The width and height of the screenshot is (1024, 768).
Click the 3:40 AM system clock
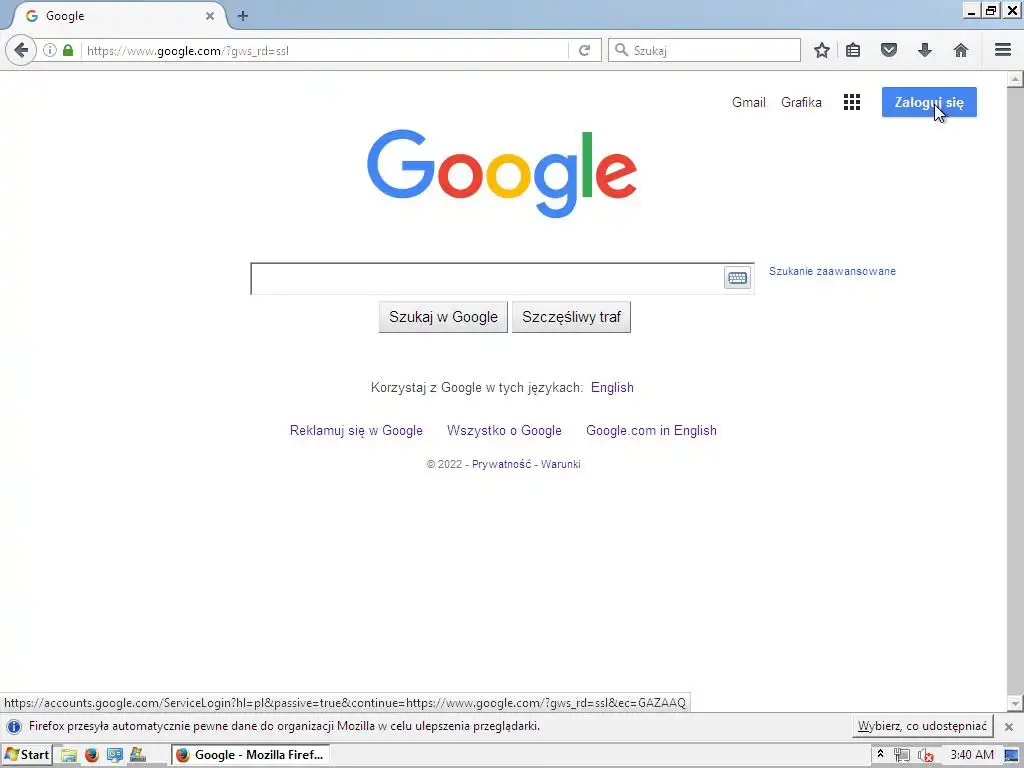coord(972,755)
